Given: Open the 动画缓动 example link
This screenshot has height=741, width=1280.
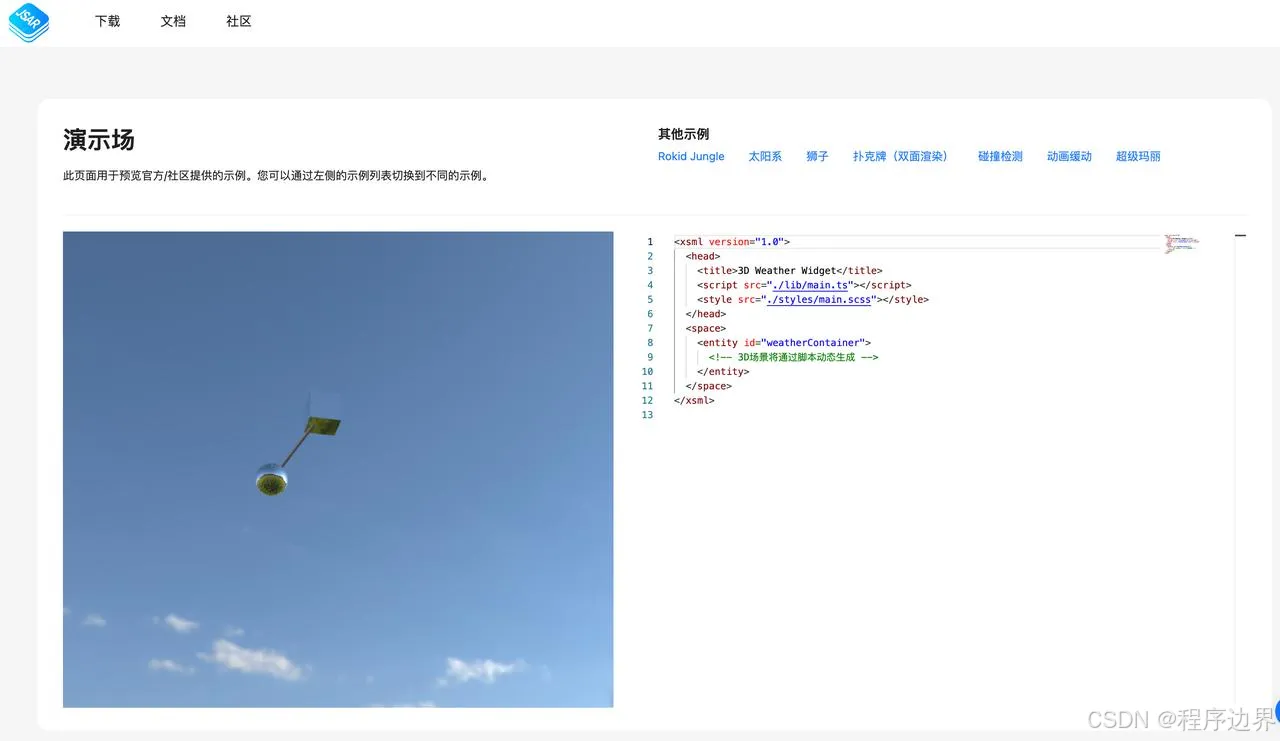Looking at the screenshot, I should 1069,156.
